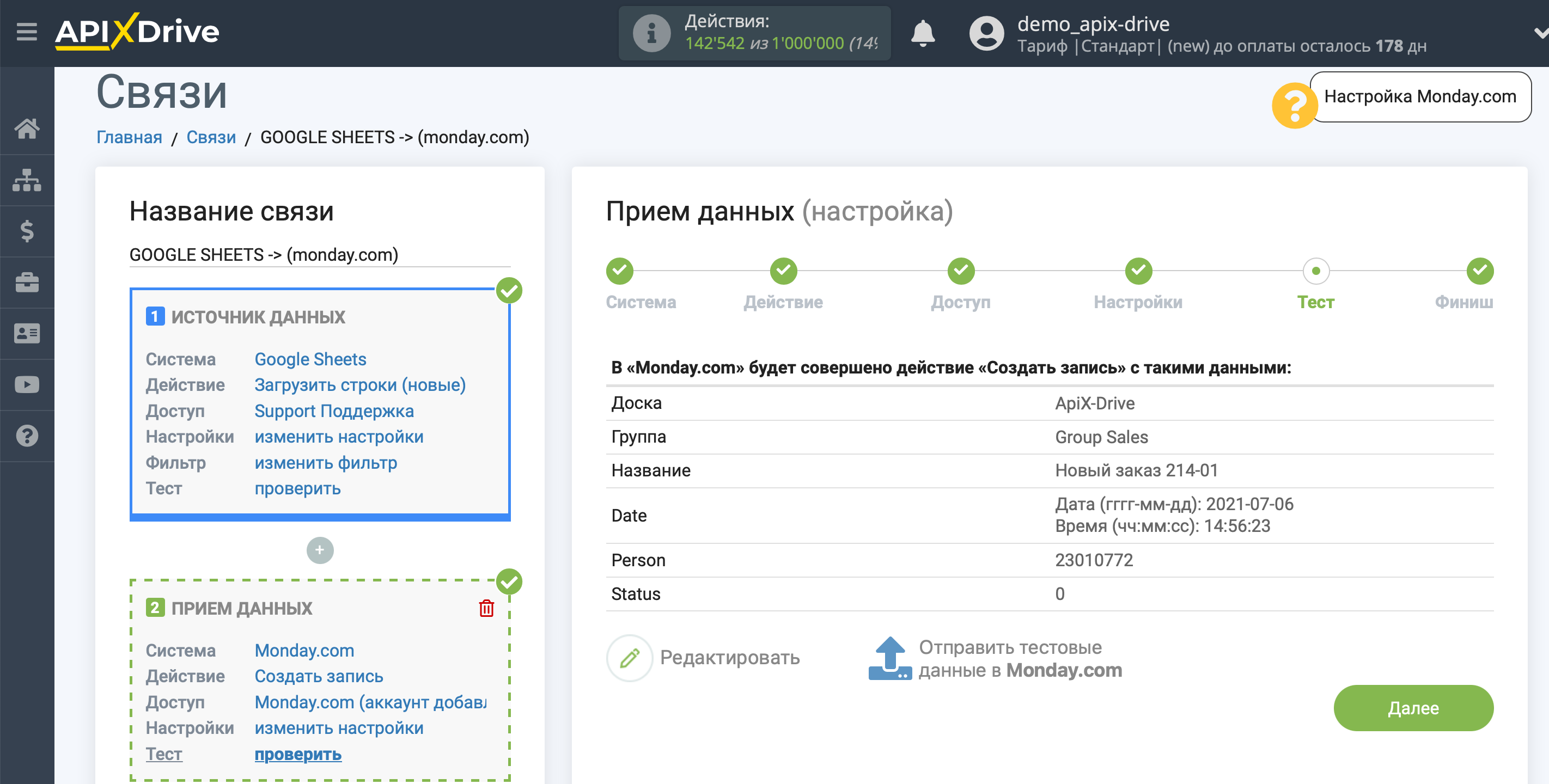Click the green check on source block
Screen dimensions: 1549x784
[x=509, y=290]
